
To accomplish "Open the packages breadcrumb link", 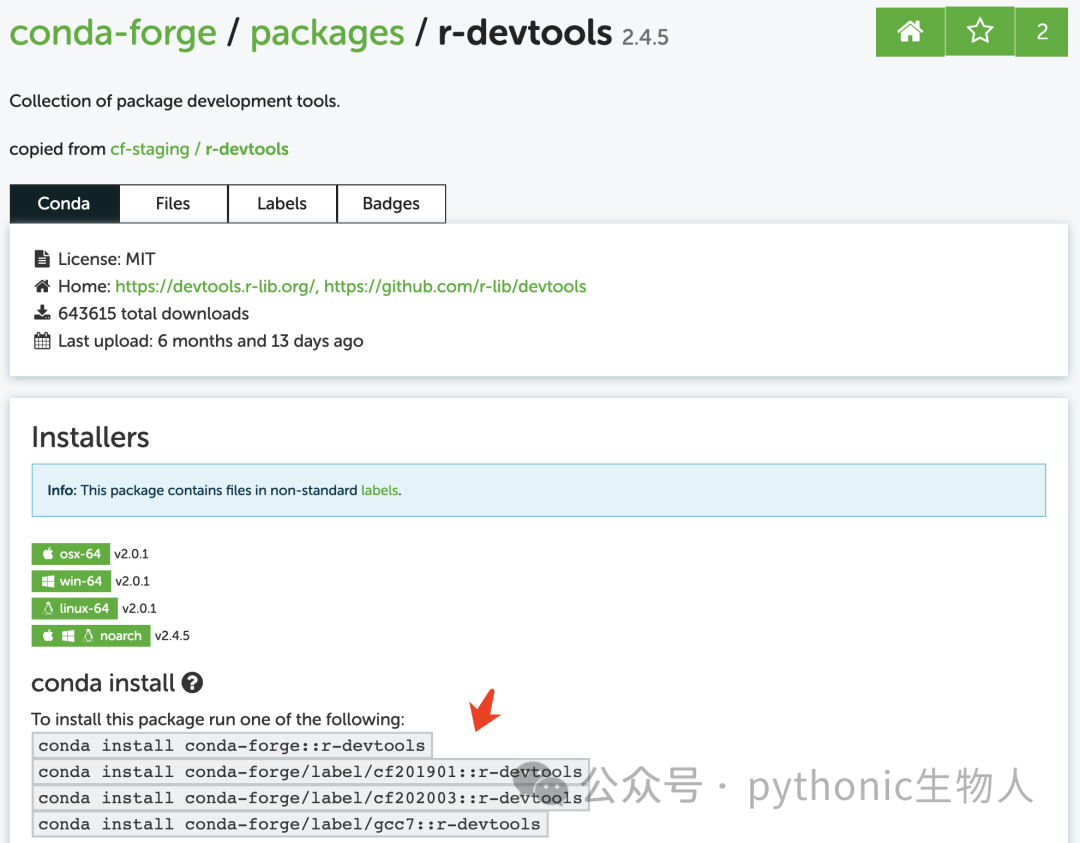I will click(x=327, y=33).
